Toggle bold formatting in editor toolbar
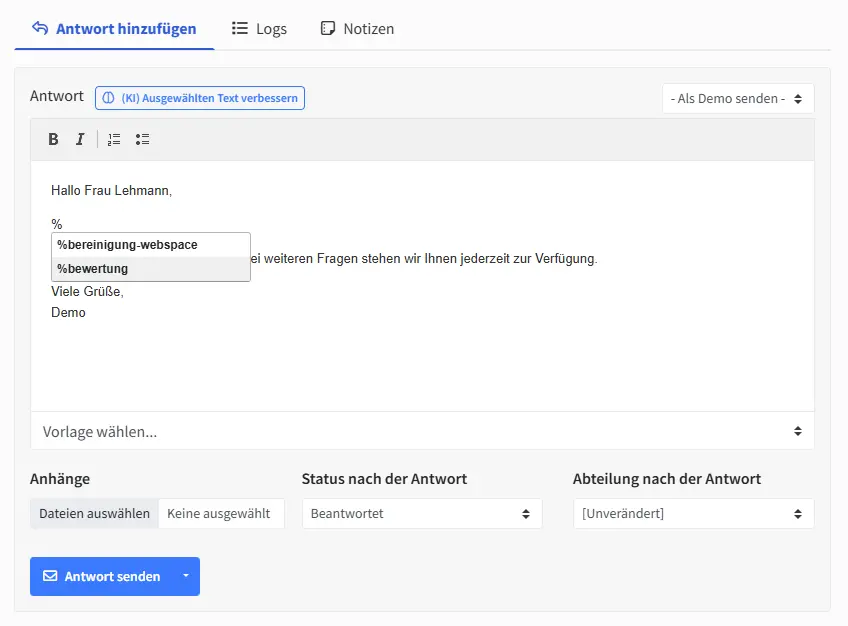Viewport: 848px width, 626px height. pos(53,139)
